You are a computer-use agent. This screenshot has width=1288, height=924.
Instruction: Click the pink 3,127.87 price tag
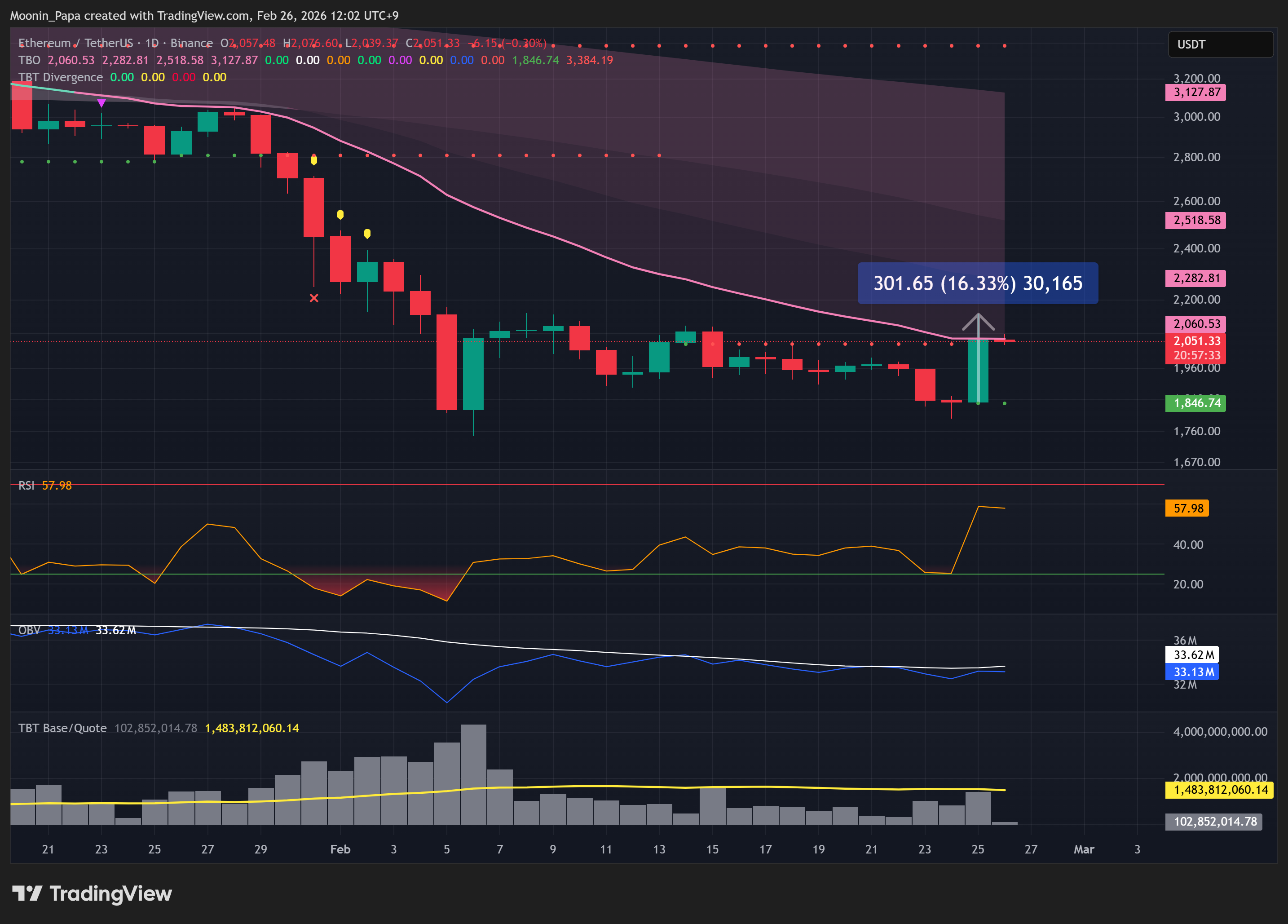tap(1196, 93)
